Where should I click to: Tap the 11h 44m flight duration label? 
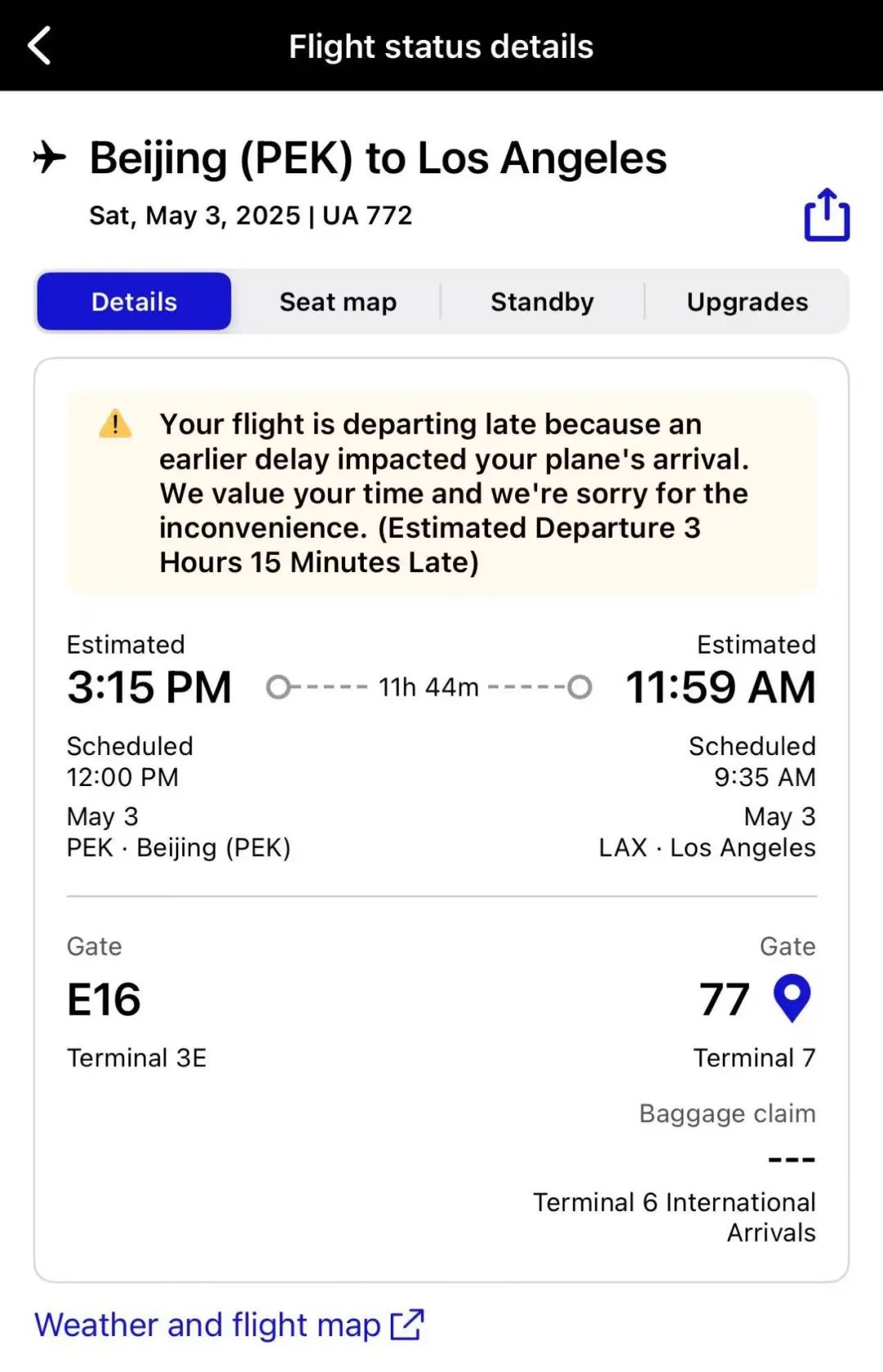coord(428,687)
